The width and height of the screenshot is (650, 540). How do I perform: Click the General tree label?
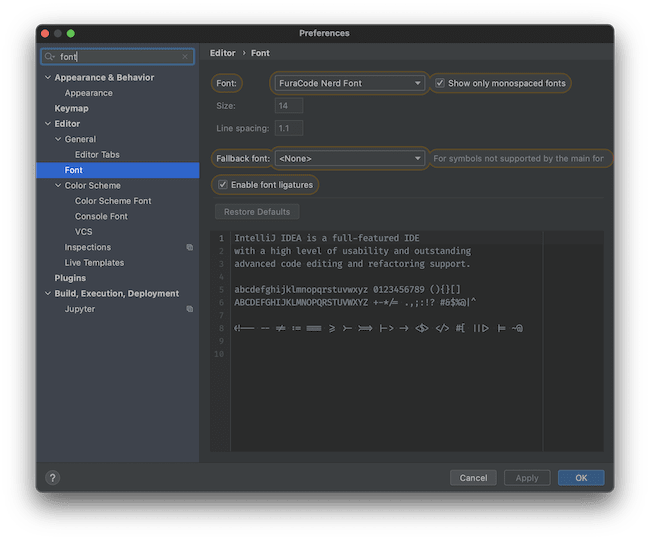coord(80,139)
